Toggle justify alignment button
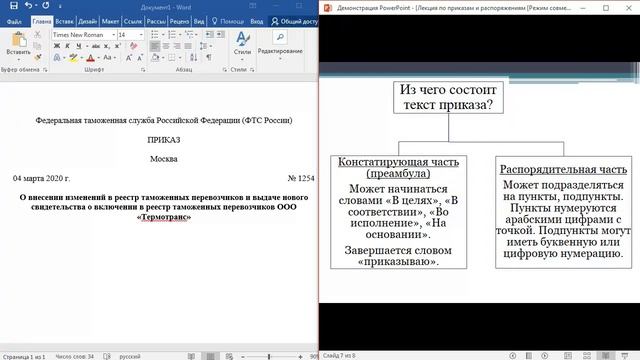This screenshot has height=360, width=640. click(x=188, y=46)
